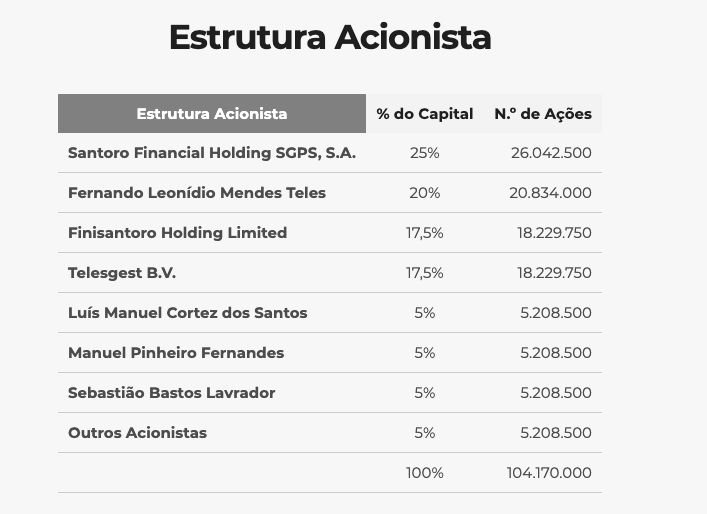This screenshot has width=707, height=514.
Task: Click the N.º de Ações column header
Action: coord(543,114)
